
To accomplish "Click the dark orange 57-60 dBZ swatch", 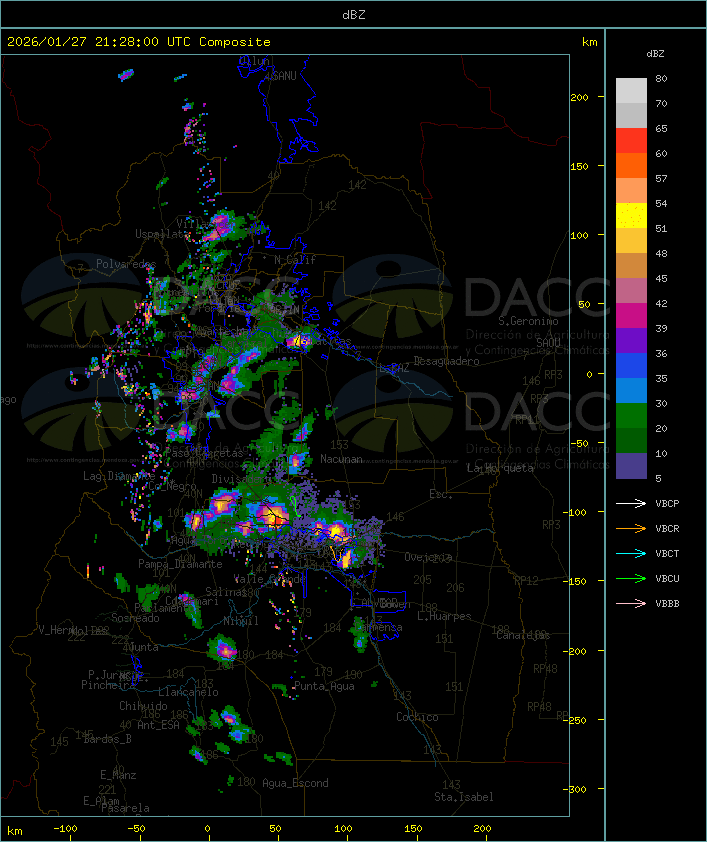I will (x=631, y=165).
